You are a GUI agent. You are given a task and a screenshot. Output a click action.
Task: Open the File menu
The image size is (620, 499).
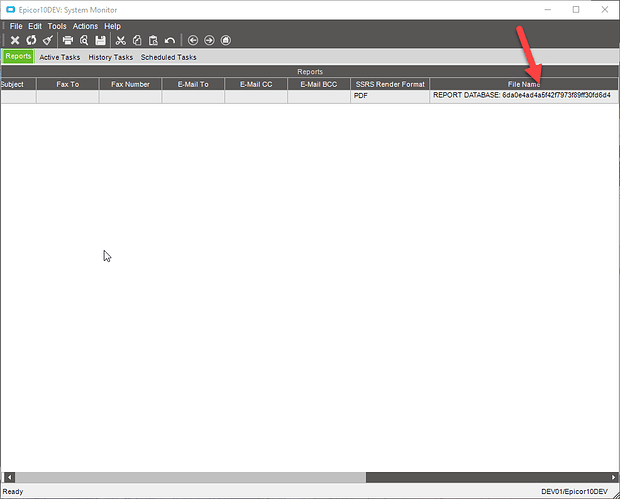[16, 26]
